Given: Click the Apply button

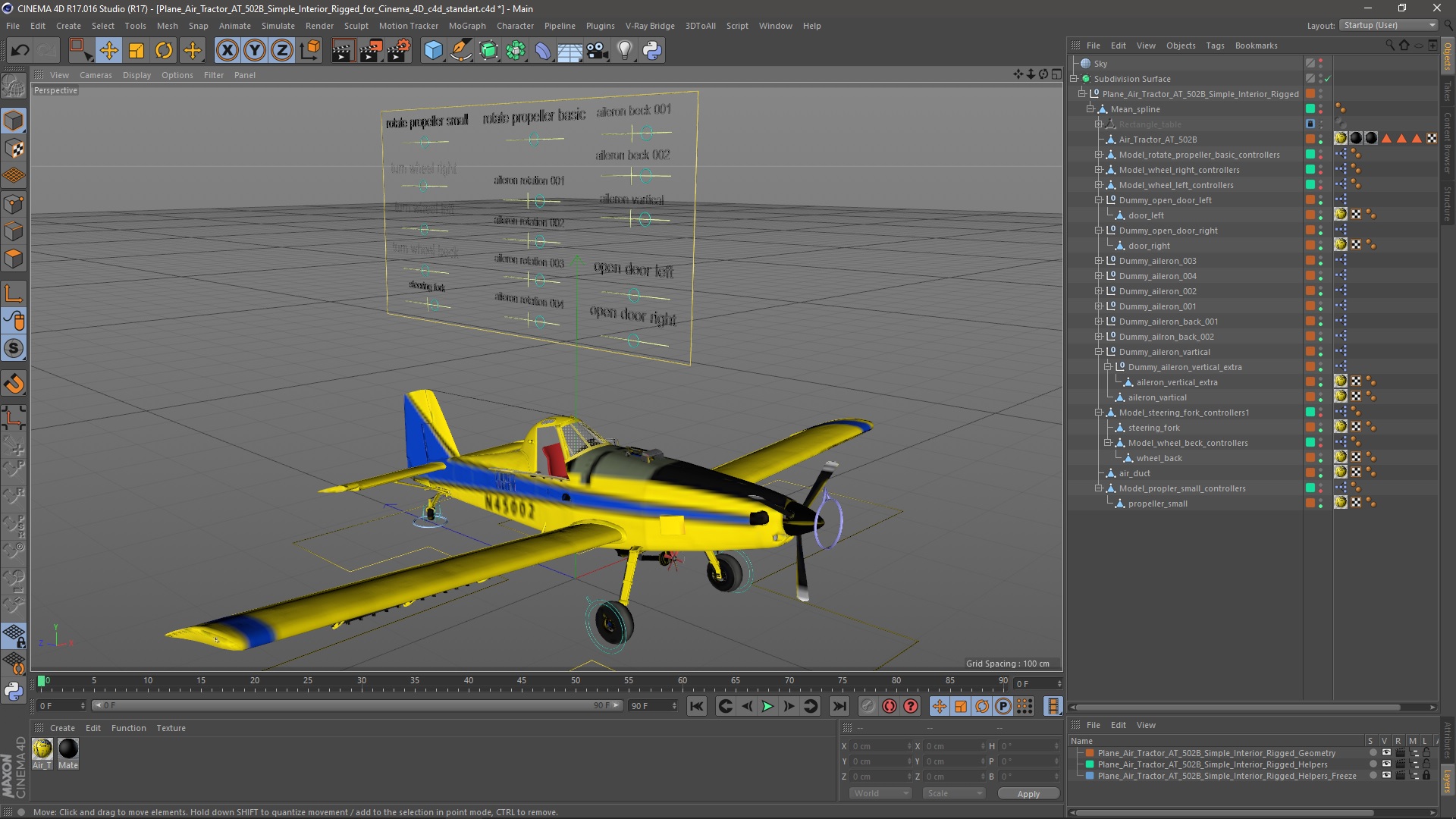Looking at the screenshot, I should coord(1028,794).
